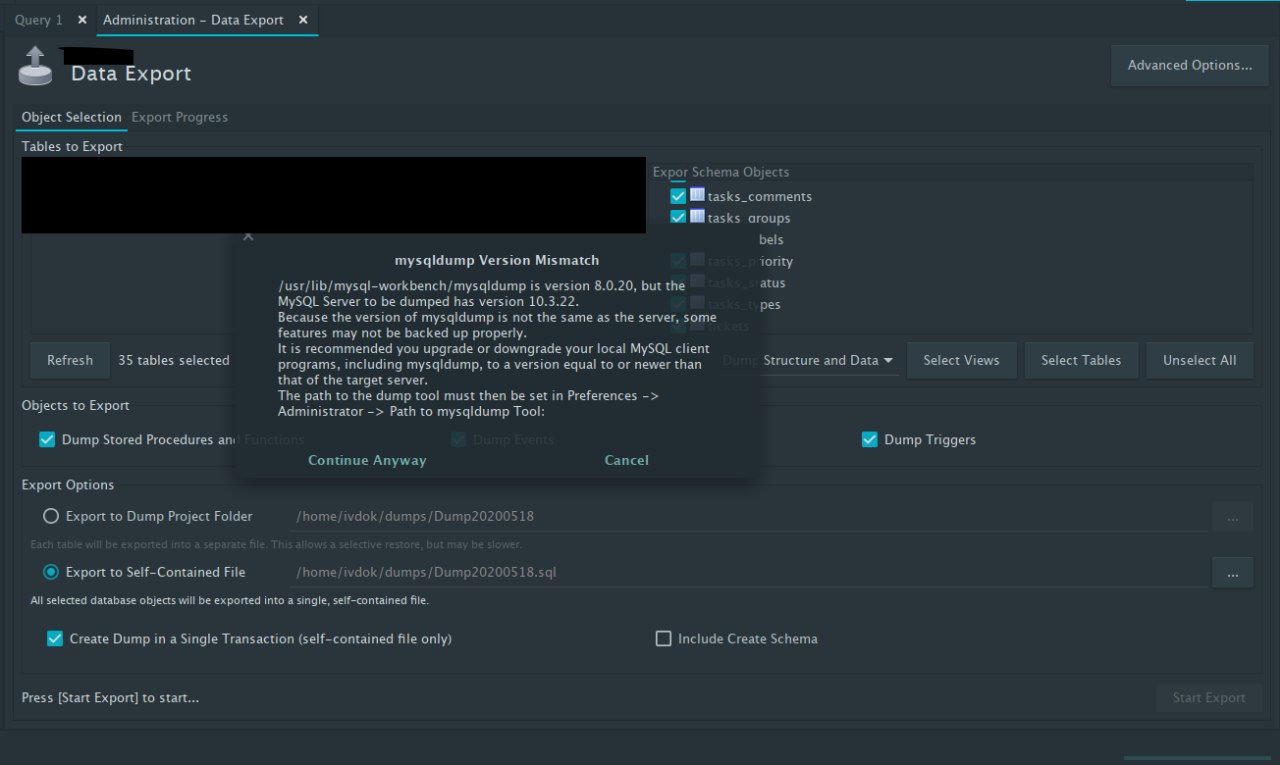Image resolution: width=1280 pixels, height=765 pixels.
Task: Click the tasks_groups table name
Action: (749, 218)
